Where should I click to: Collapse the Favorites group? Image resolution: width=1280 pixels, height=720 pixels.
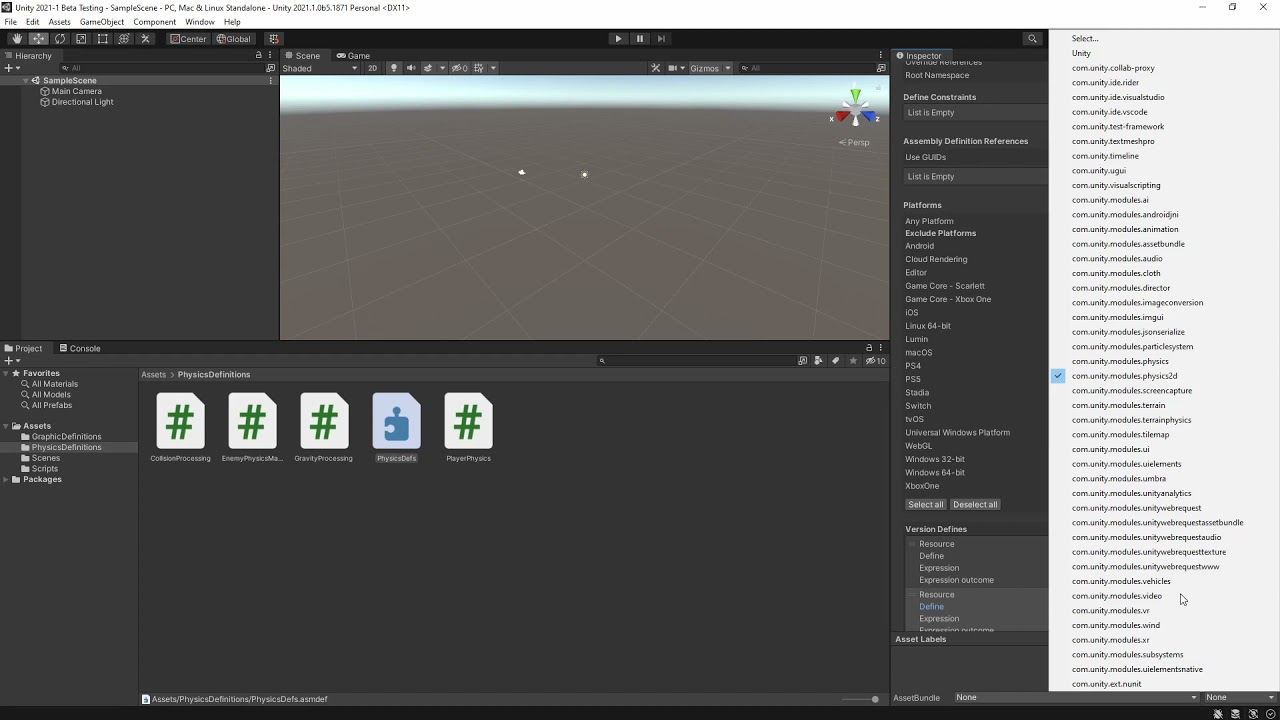tap(6, 373)
